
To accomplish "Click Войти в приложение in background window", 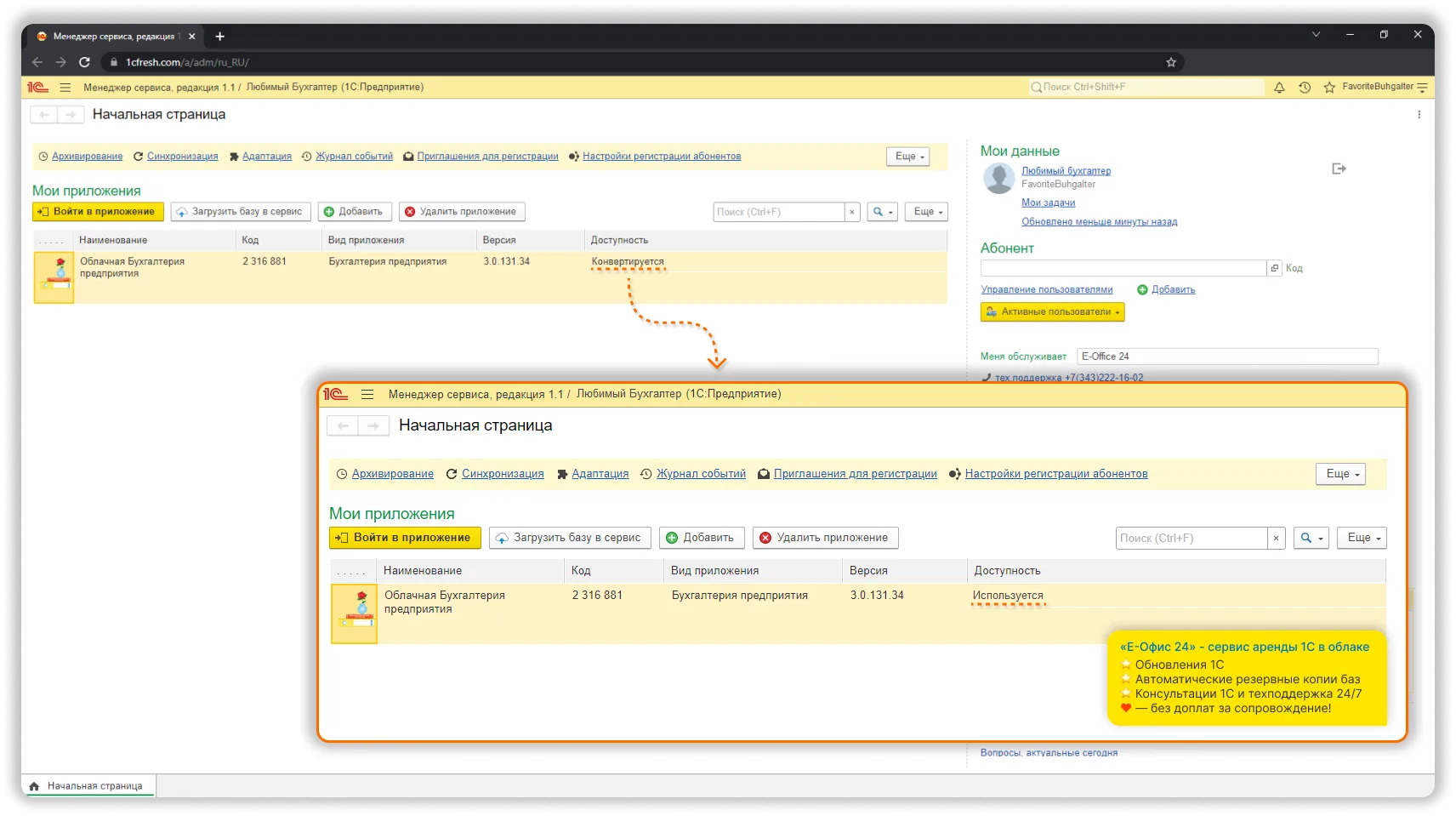I will tap(98, 212).
